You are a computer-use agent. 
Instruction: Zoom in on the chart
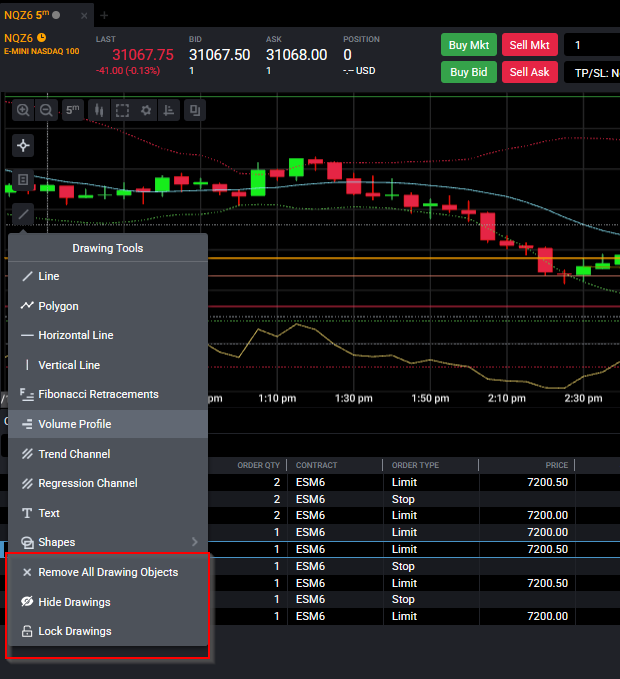pyautogui.click(x=23, y=110)
